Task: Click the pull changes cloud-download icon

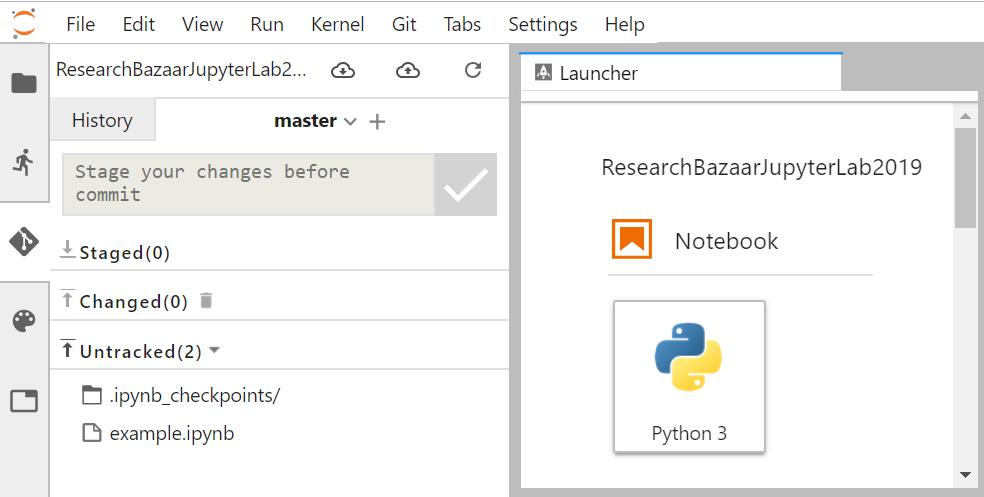Action: [x=343, y=70]
